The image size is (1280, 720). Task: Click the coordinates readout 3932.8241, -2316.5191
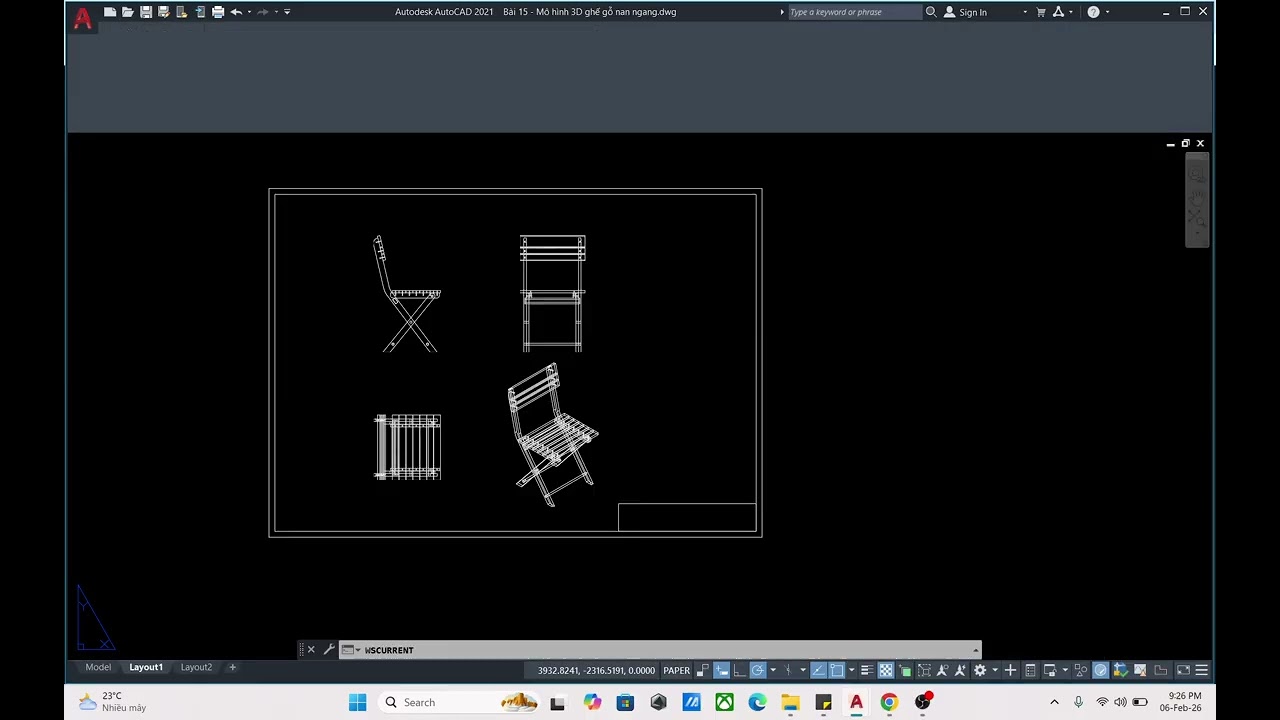click(x=596, y=670)
